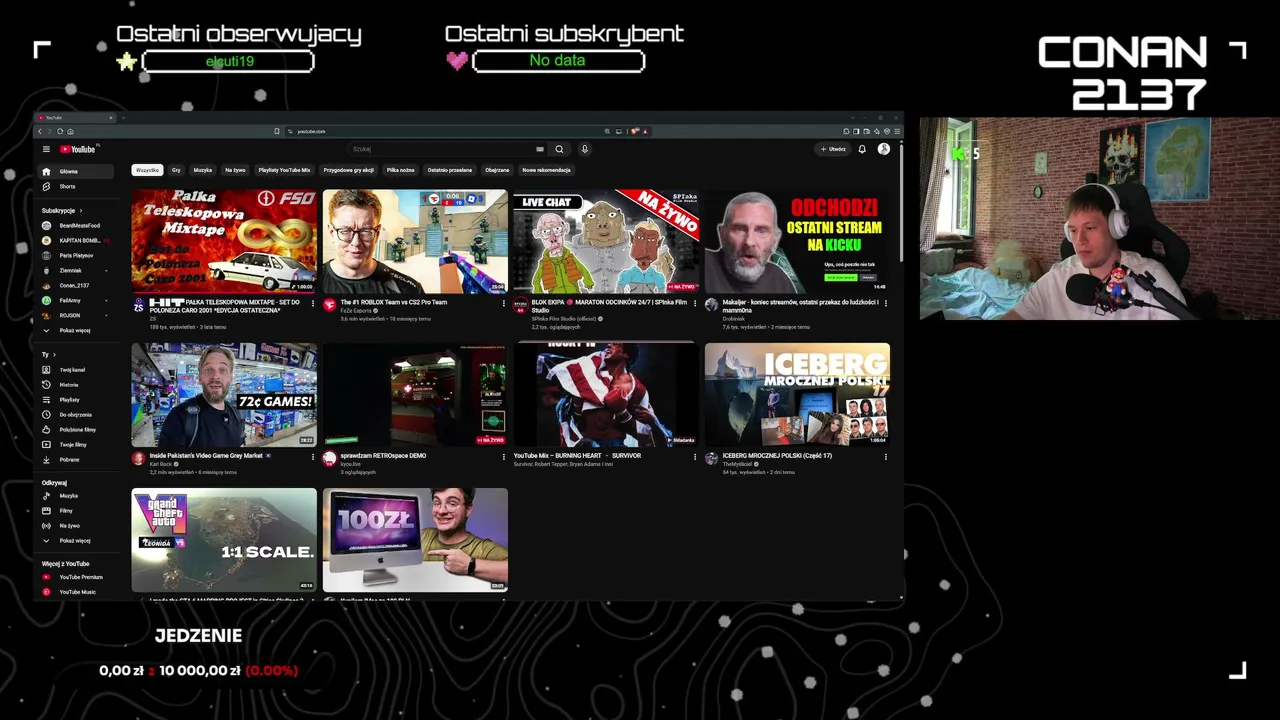Play the 72¢ Games Pakistan market thumbnail
Image resolution: width=1280 pixels, height=720 pixels.
(224, 395)
